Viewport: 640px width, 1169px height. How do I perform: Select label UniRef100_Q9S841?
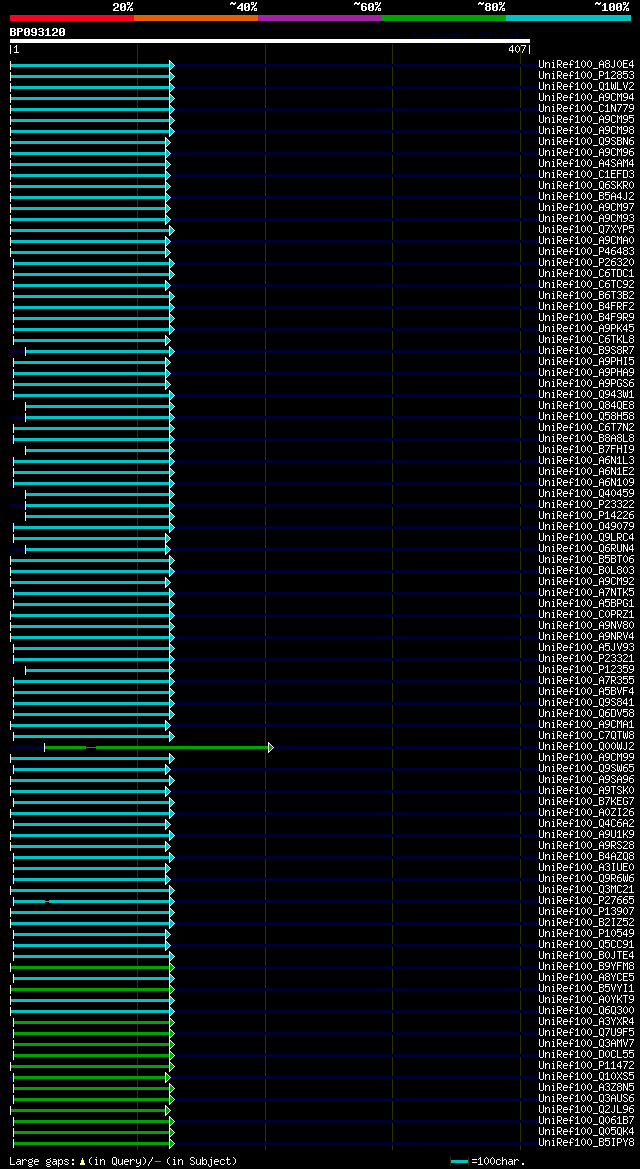click(586, 702)
